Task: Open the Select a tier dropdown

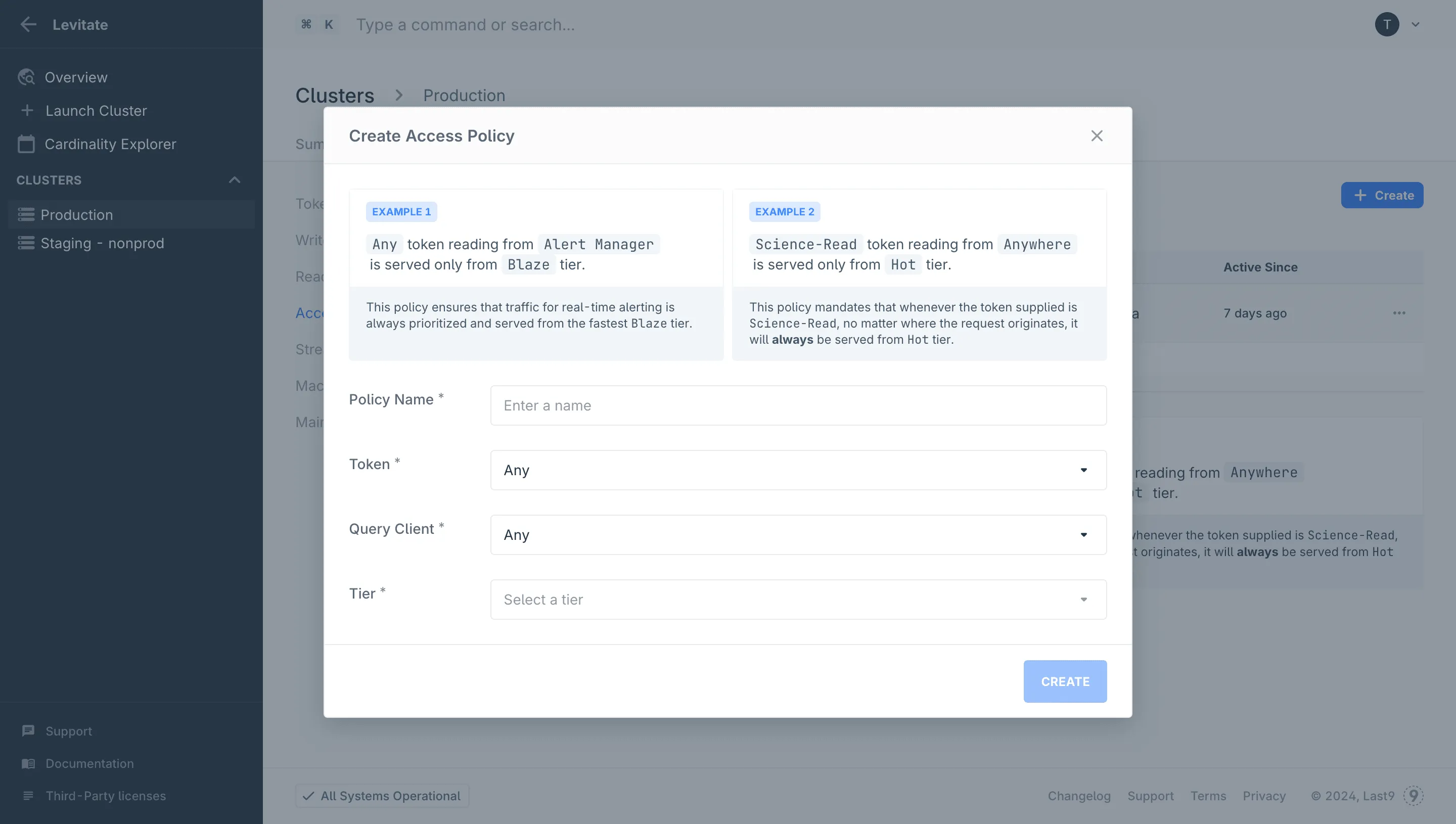Action: pyautogui.click(x=798, y=600)
